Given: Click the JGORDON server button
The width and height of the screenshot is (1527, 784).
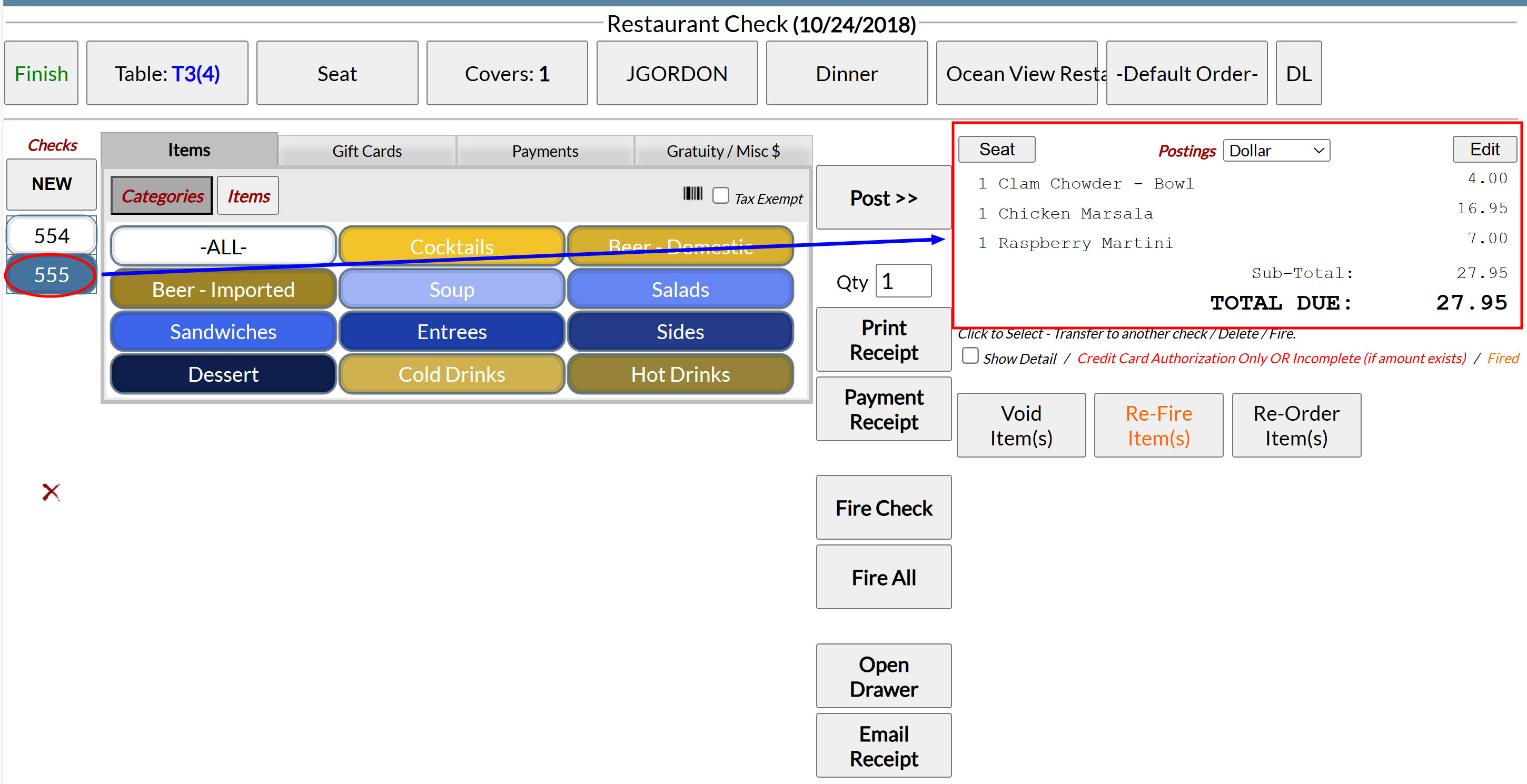Looking at the screenshot, I should pos(677,74).
